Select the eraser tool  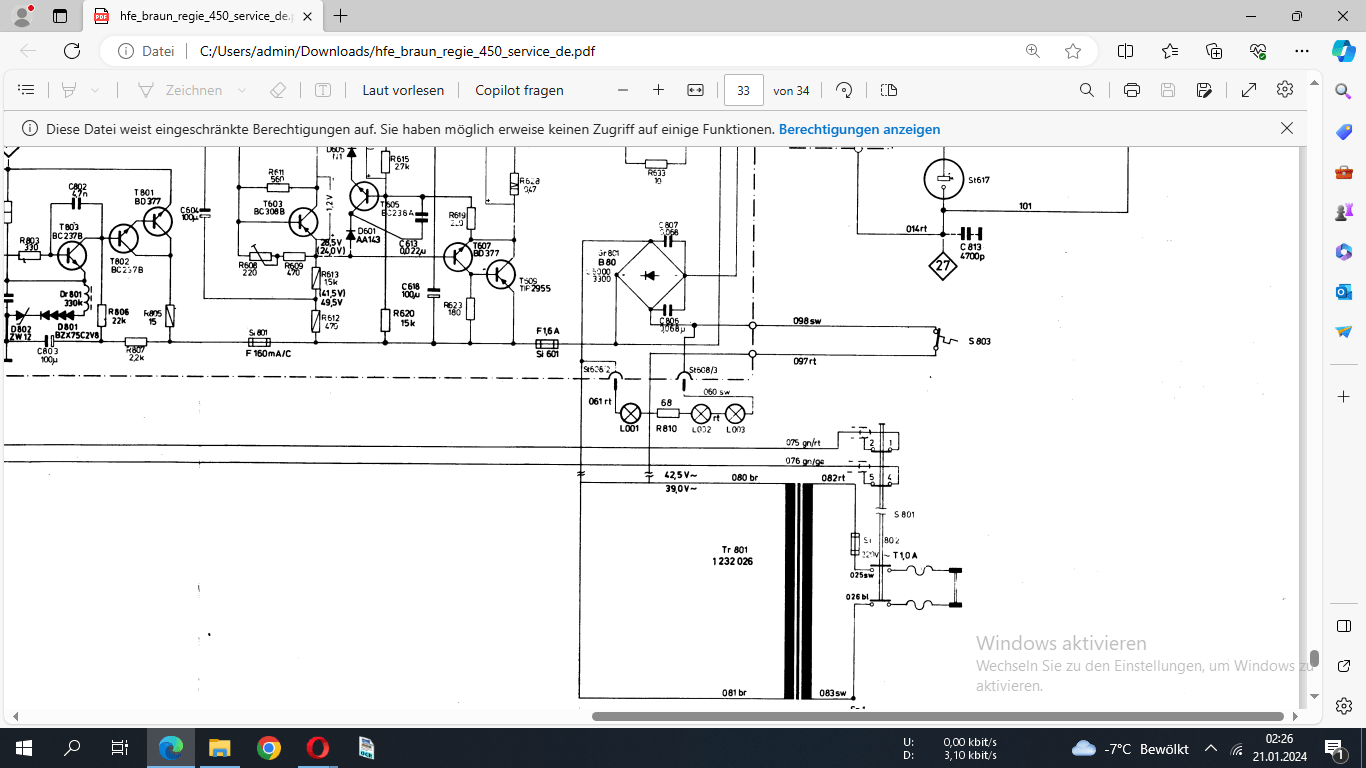[278, 90]
